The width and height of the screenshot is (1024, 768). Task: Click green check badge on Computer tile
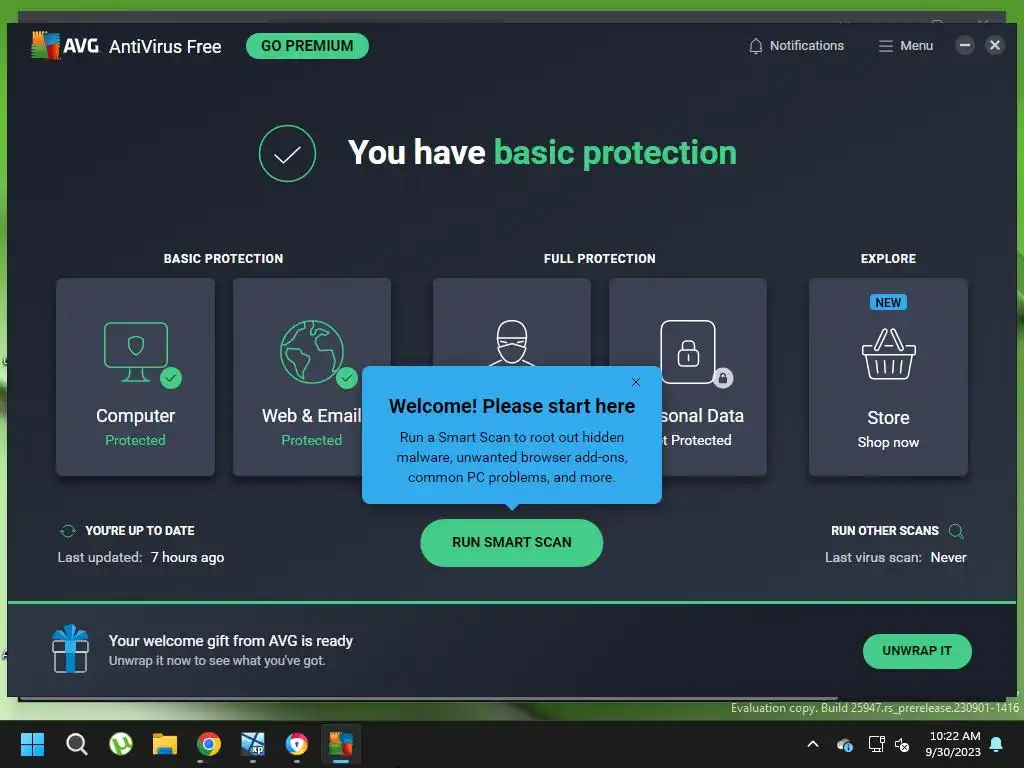point(171,378)
